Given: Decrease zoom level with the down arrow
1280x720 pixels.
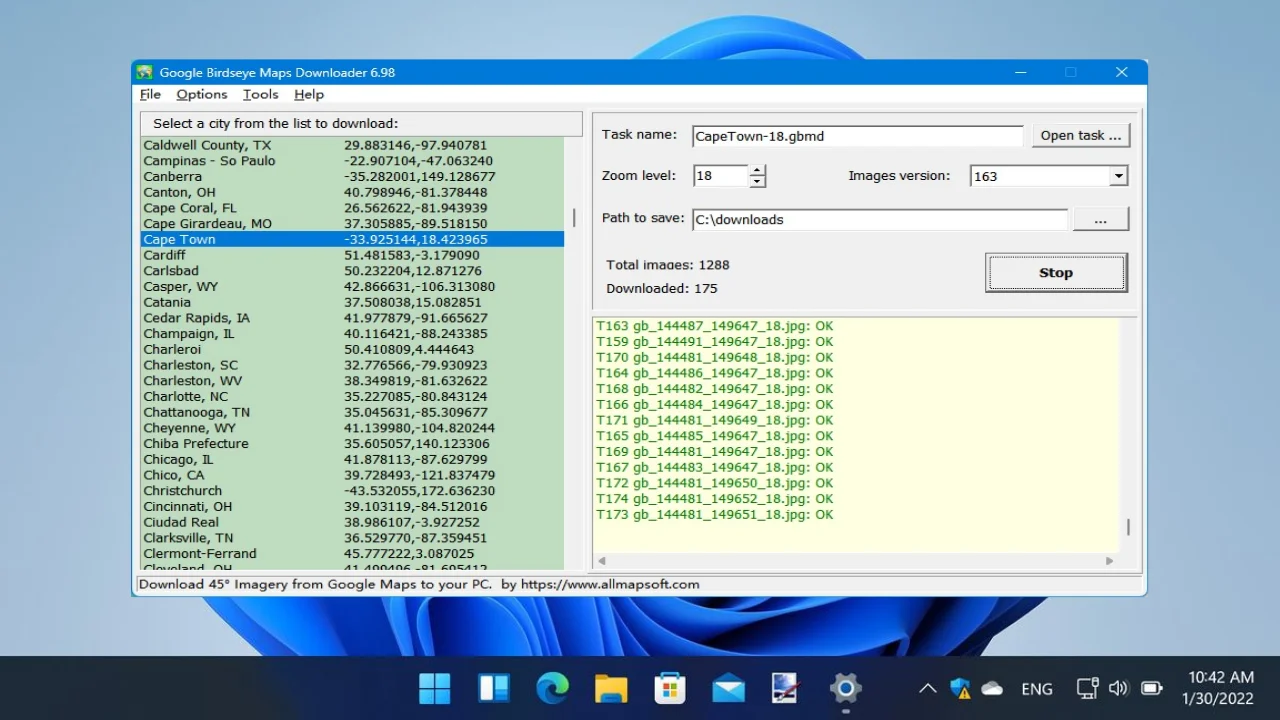Looking at the screenshot, I should [757, 181].
